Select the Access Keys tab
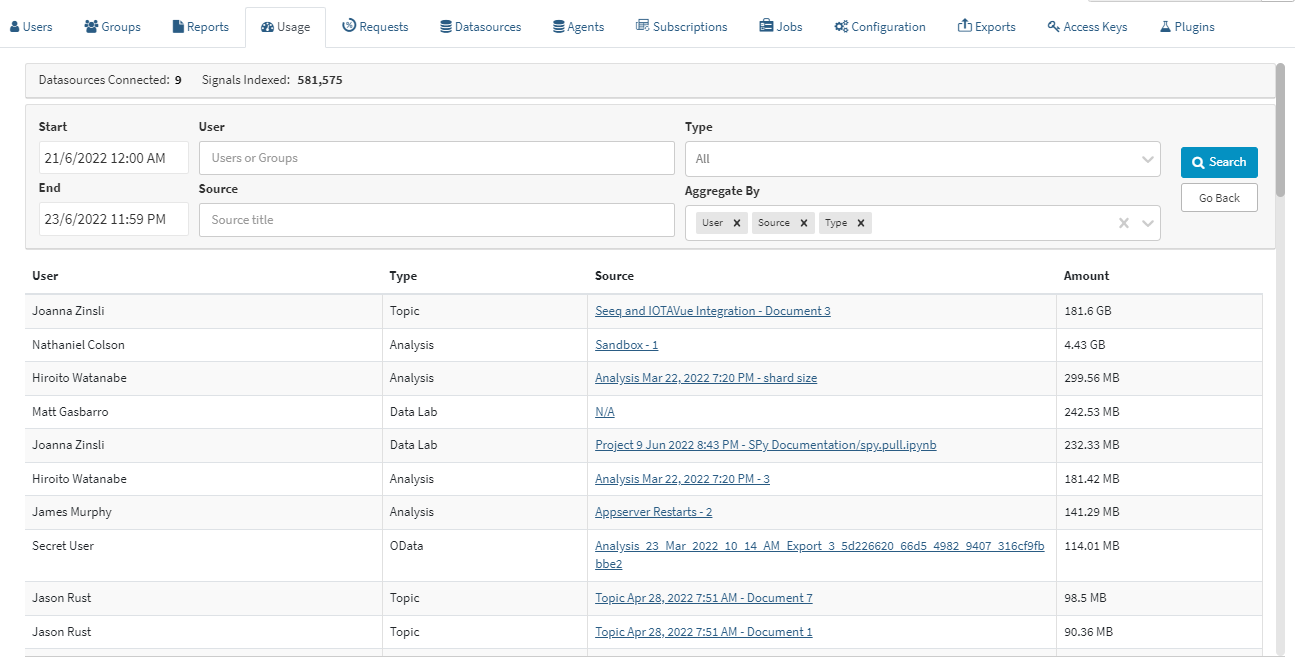 point(1087,27)
